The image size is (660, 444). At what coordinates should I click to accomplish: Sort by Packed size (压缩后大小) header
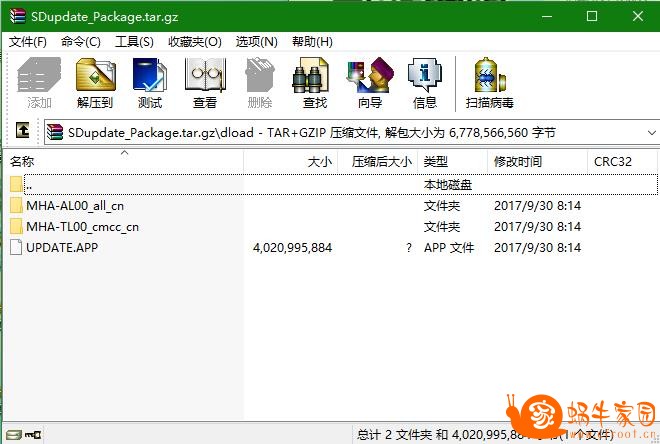click(x=378, y=162)
